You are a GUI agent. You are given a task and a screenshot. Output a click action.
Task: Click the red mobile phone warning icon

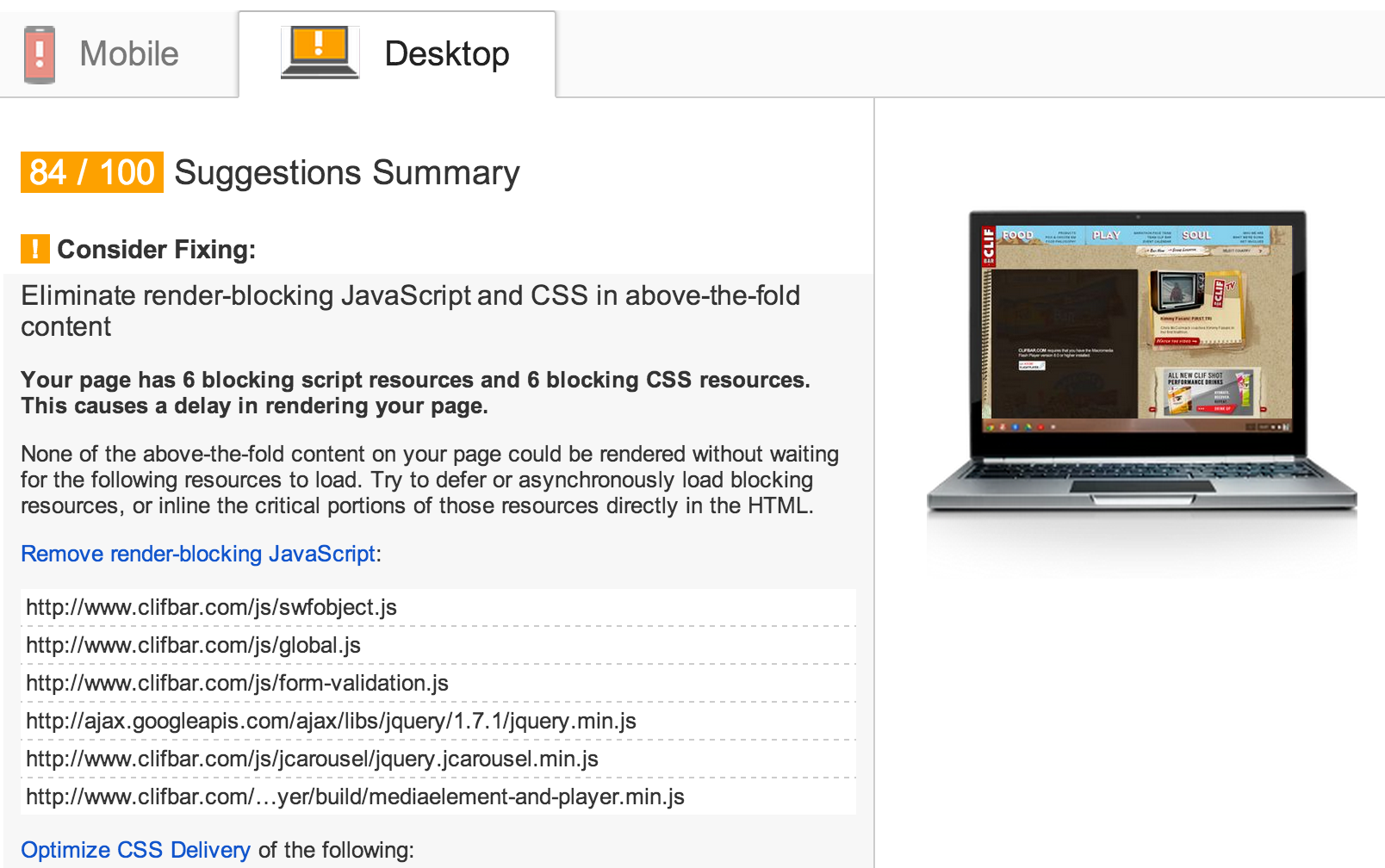[40, 55]
